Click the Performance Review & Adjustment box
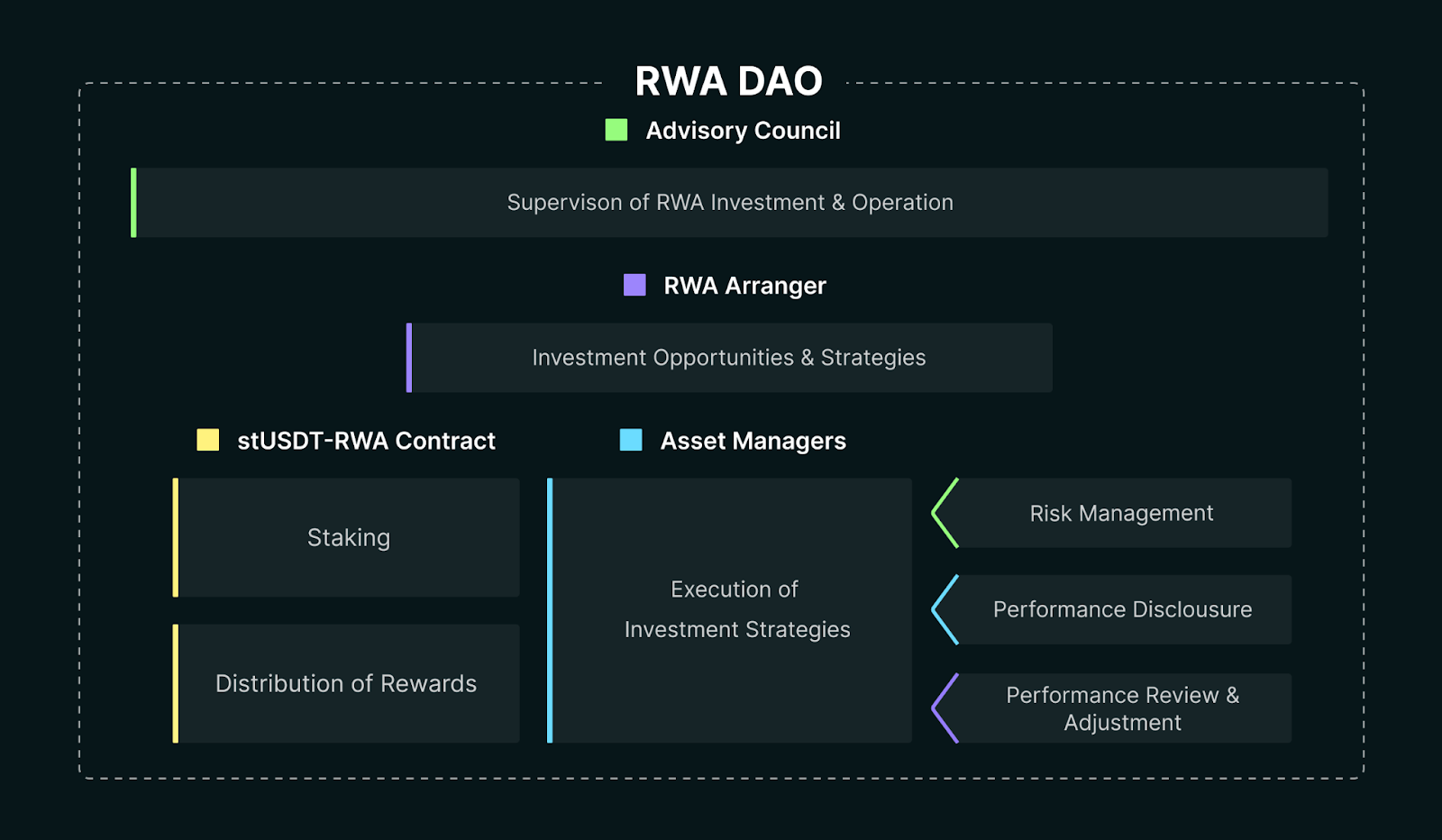Viewport: 1442px width, 840px height. click(x=1122, y=708)
